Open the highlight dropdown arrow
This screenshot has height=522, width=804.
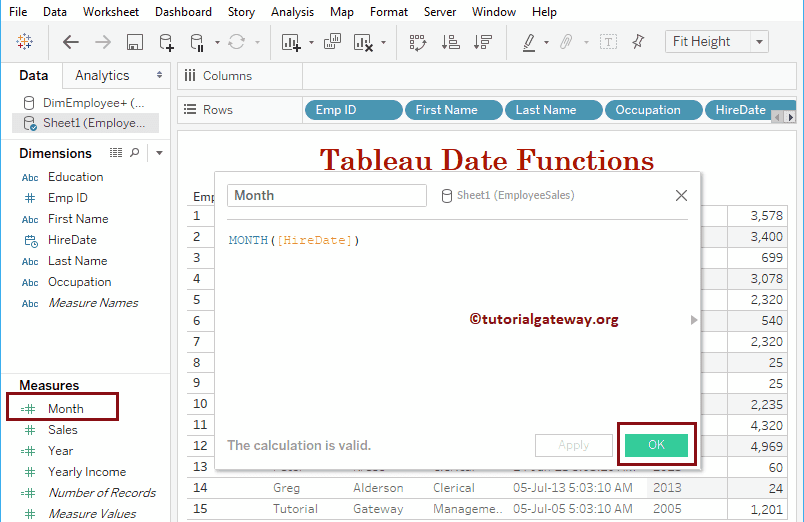[546, 43]
